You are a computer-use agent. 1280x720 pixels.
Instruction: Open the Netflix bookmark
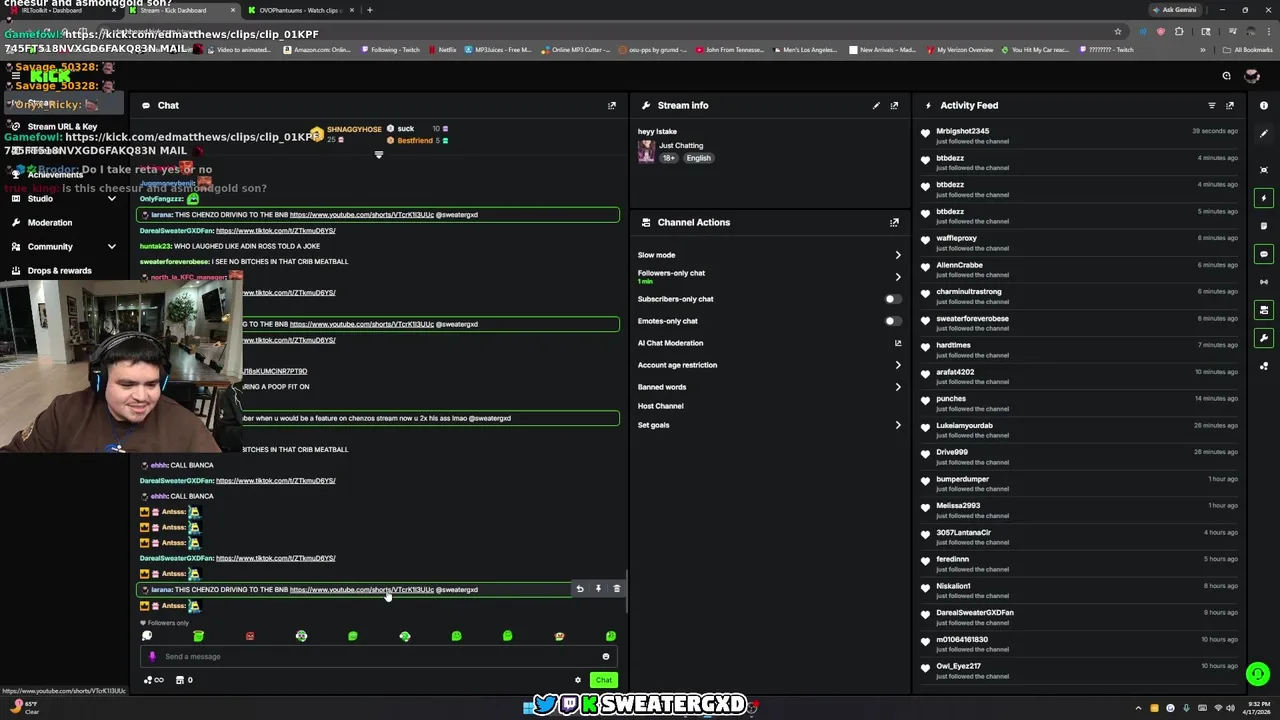(x=442, y=50)
